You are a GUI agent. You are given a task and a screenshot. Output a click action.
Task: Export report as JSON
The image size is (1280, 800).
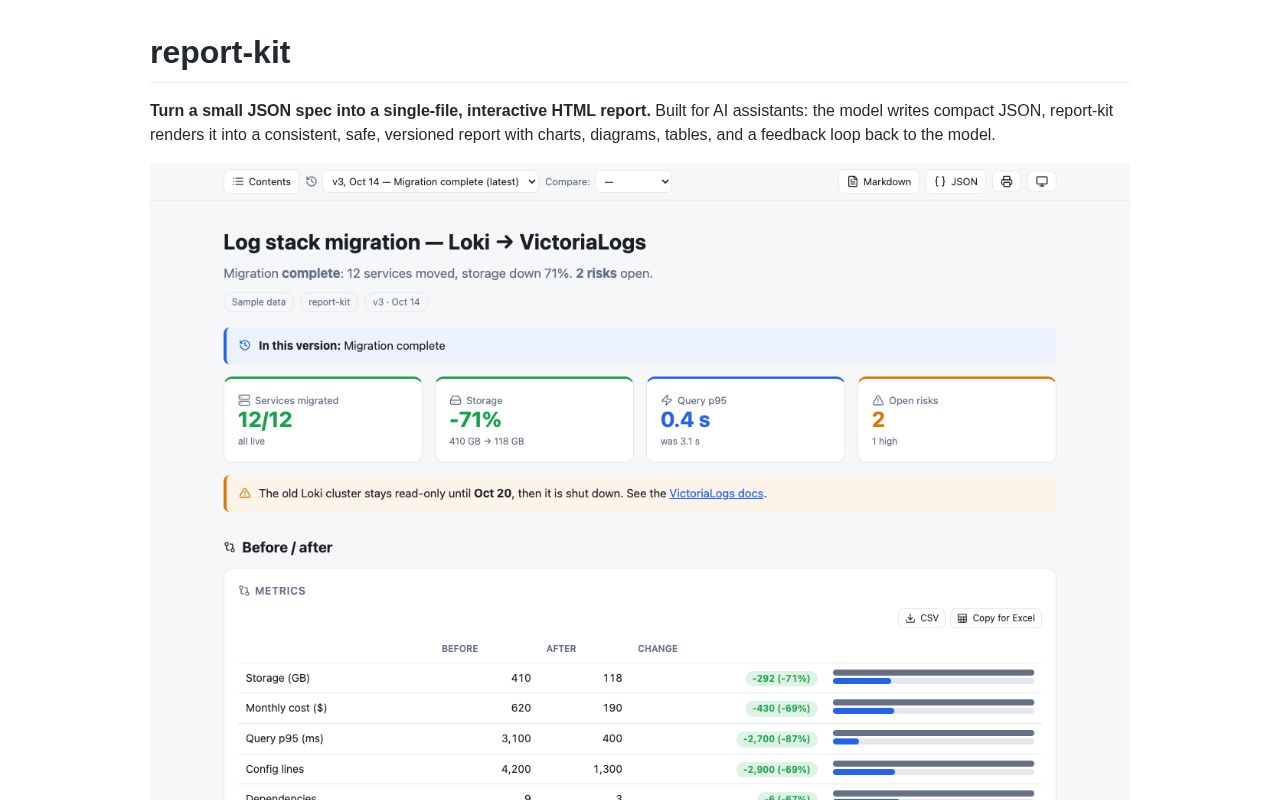coord(955,181)
